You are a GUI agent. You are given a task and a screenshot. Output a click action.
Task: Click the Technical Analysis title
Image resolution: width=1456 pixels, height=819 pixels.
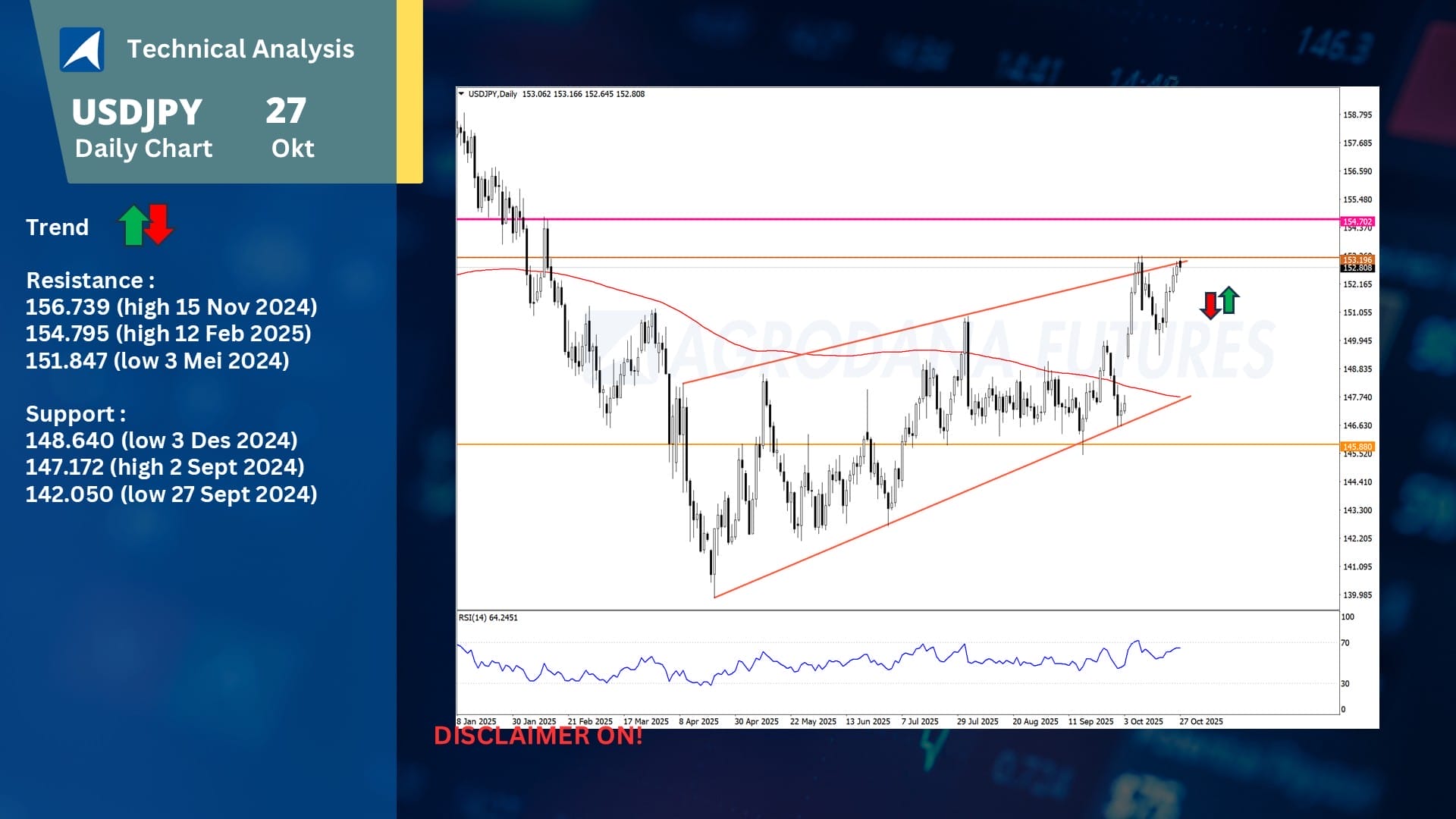(x=240, y=49)
